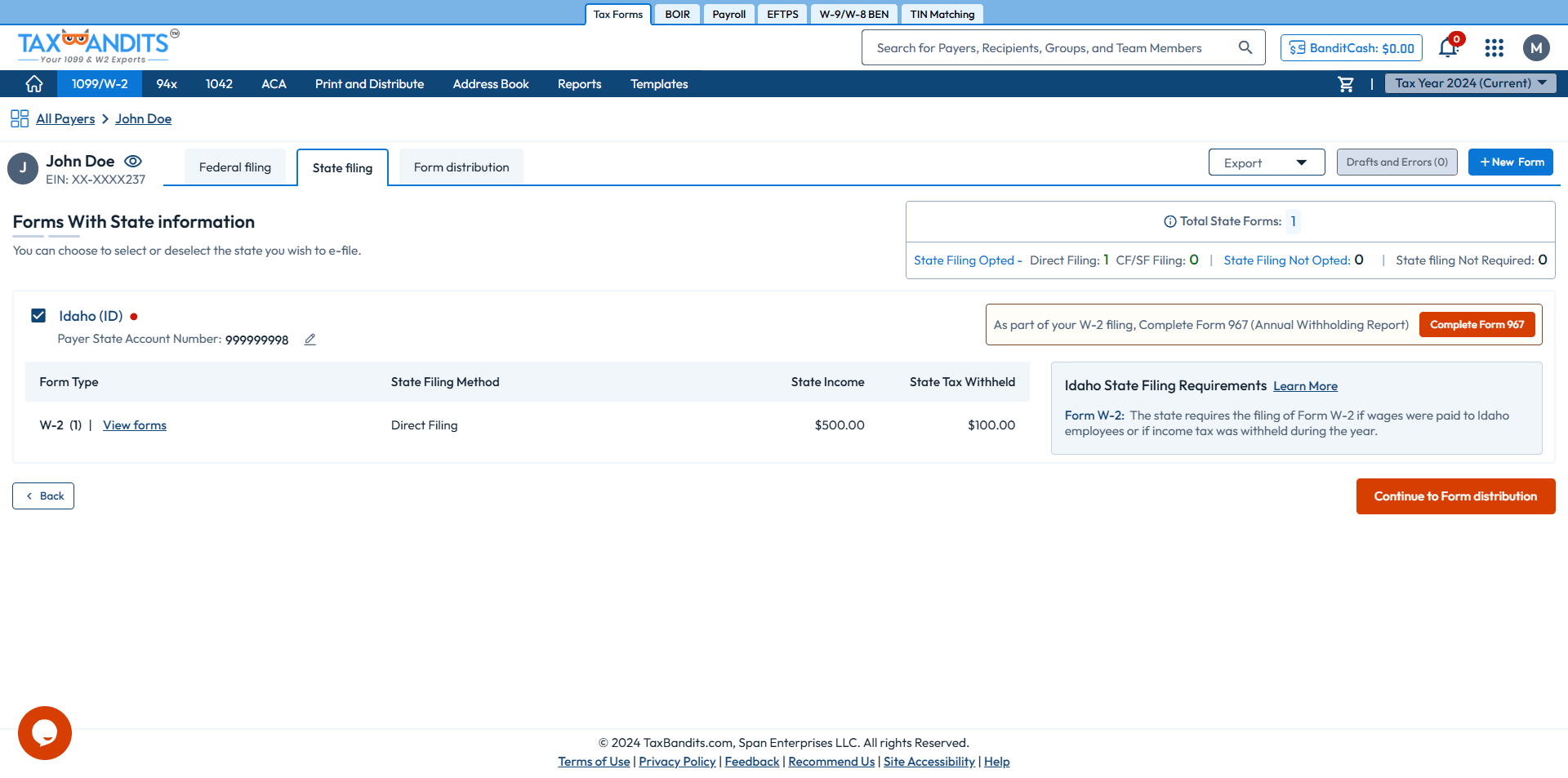Screen dimensions: 1568x778
Task: Switch to the BOIR tab
Action: coord(677,14)
